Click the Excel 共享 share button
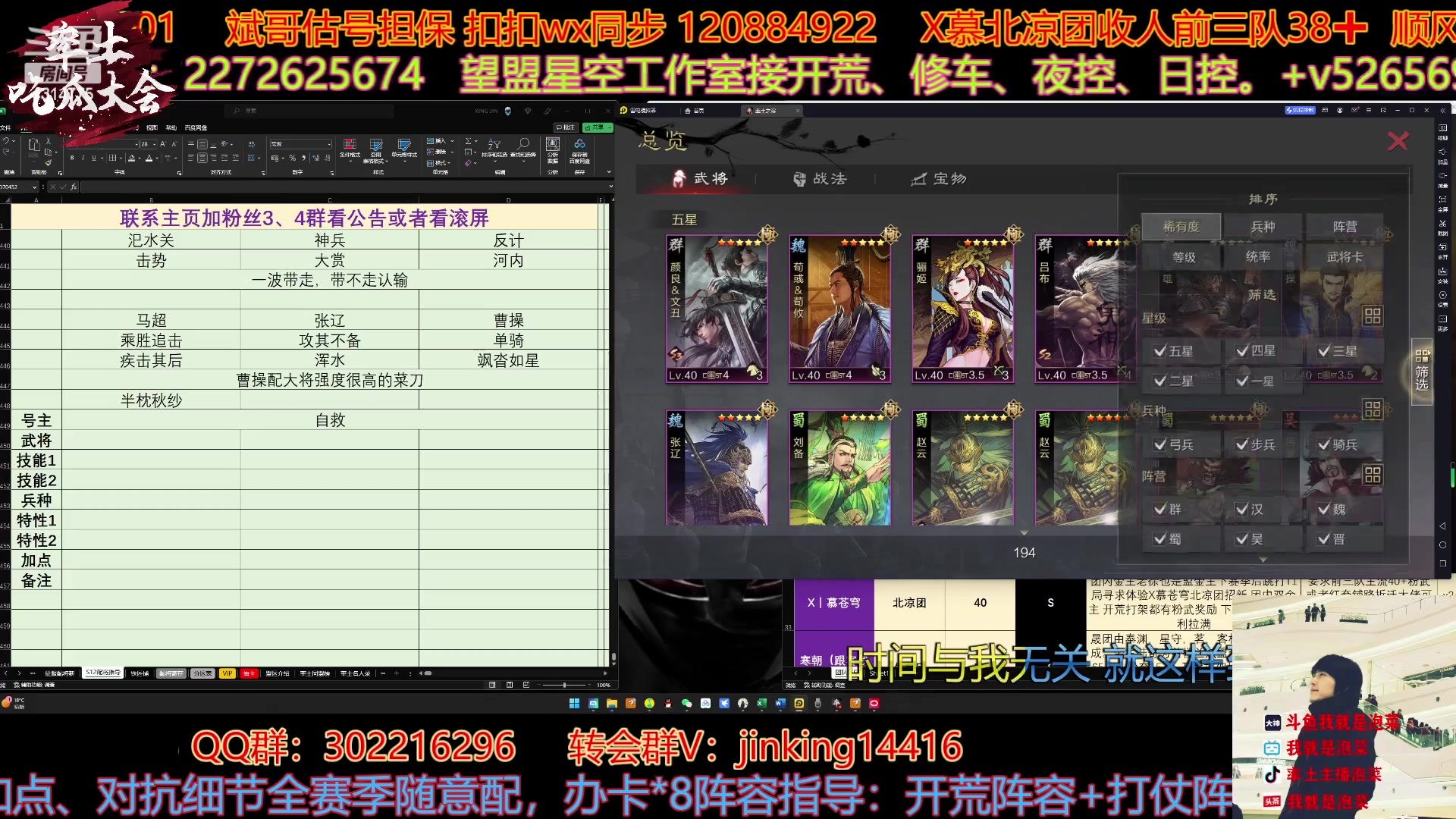 [x=598, y=127]
